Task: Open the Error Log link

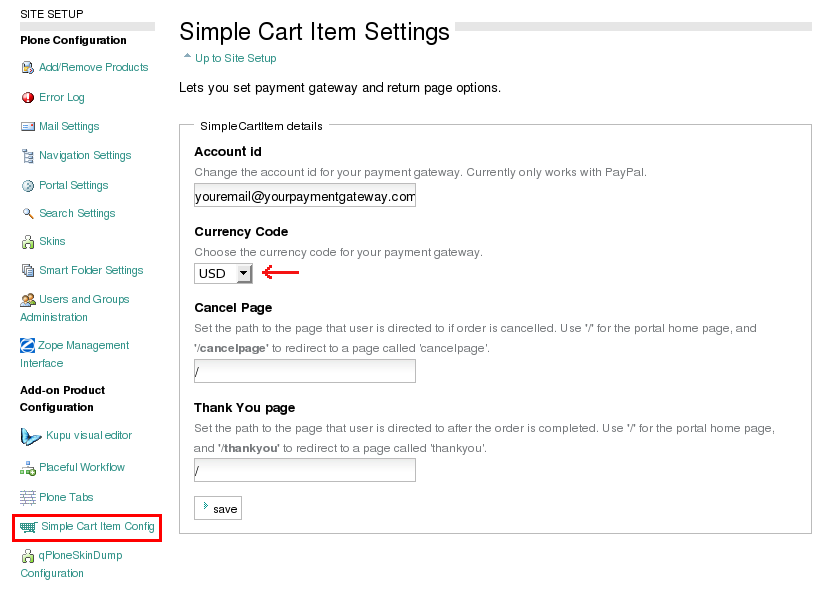Action: point(62,97)
